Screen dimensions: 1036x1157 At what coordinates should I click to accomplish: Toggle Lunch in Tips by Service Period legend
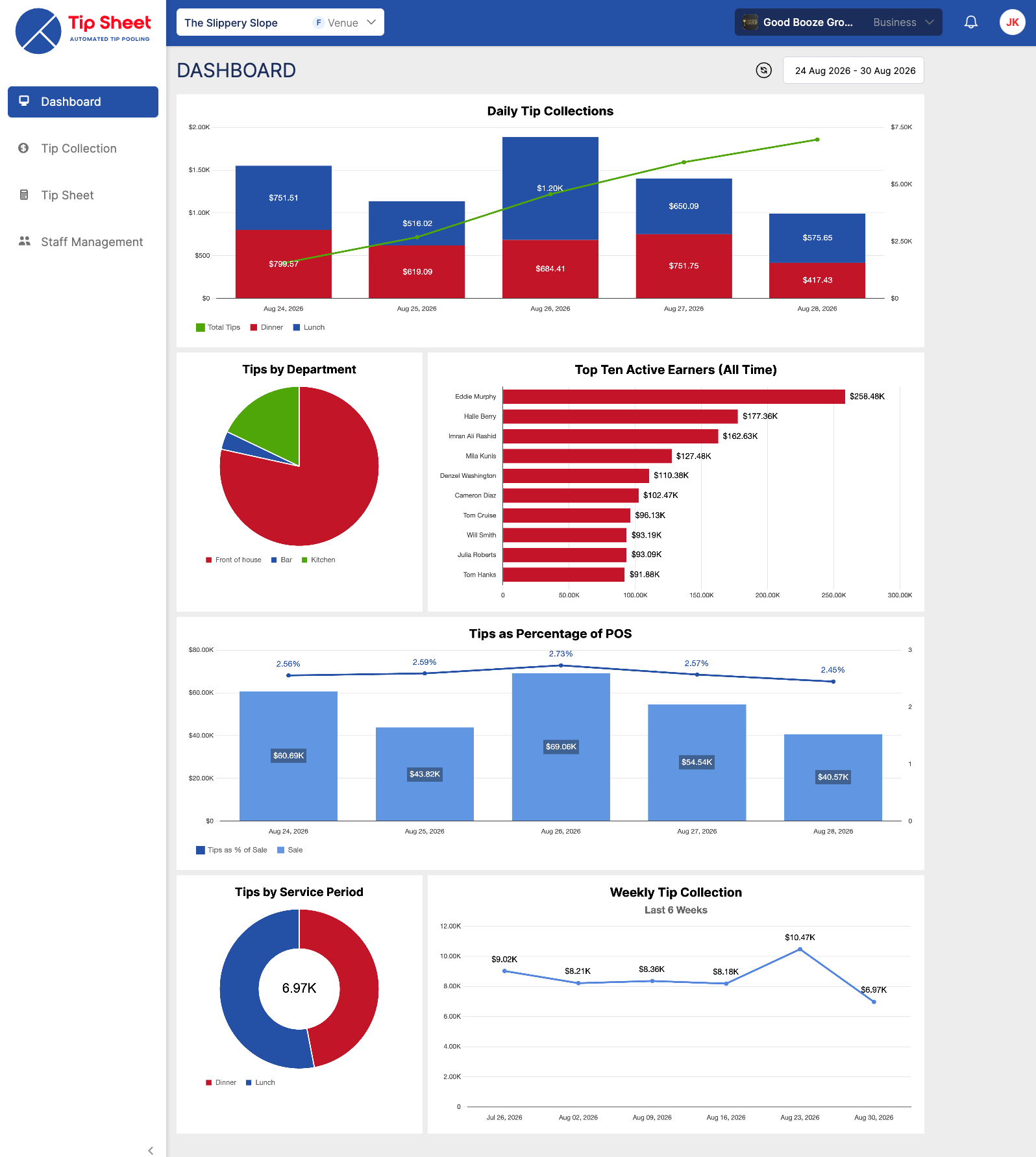coord(260,1082)
